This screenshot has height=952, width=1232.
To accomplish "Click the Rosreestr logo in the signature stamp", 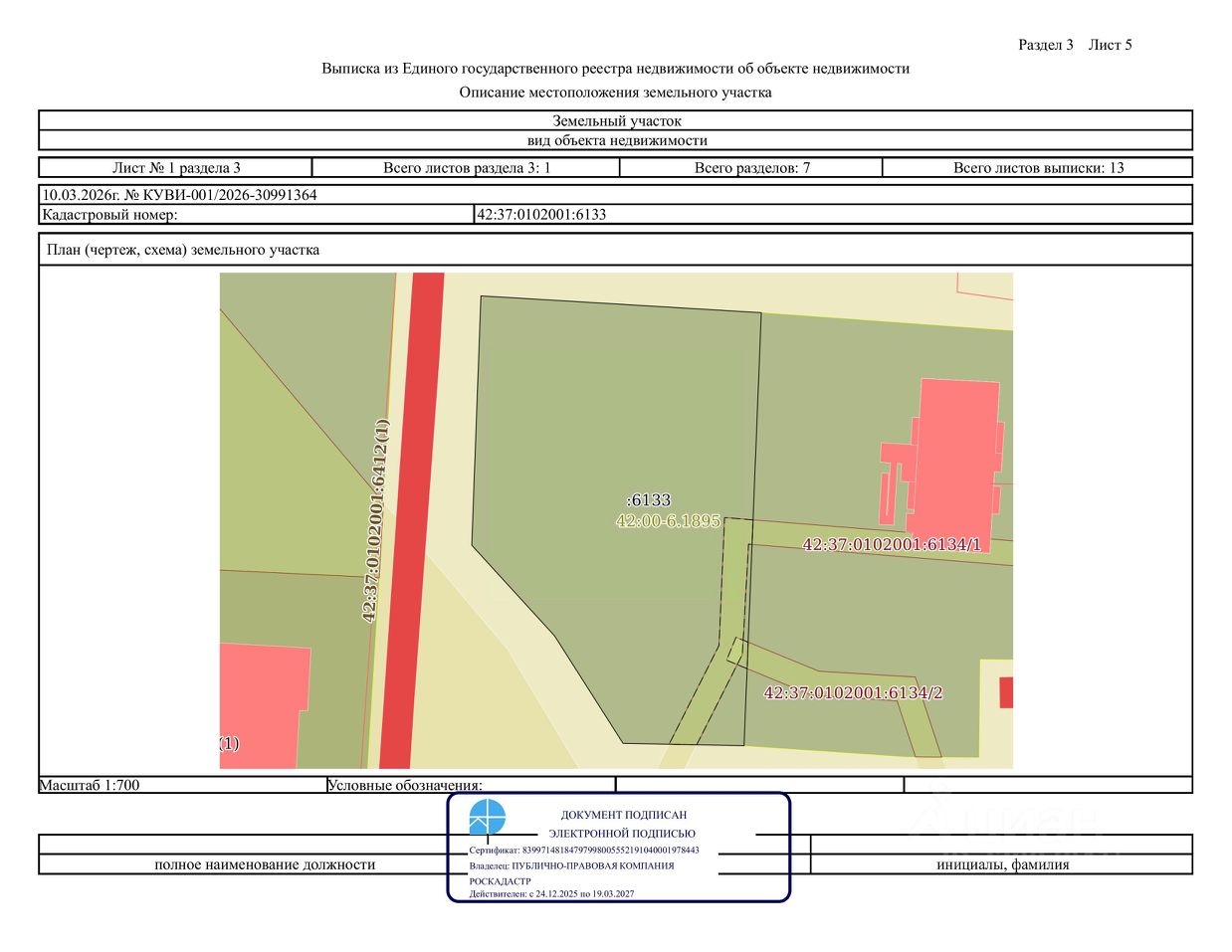I will click(x=487, y=817).
